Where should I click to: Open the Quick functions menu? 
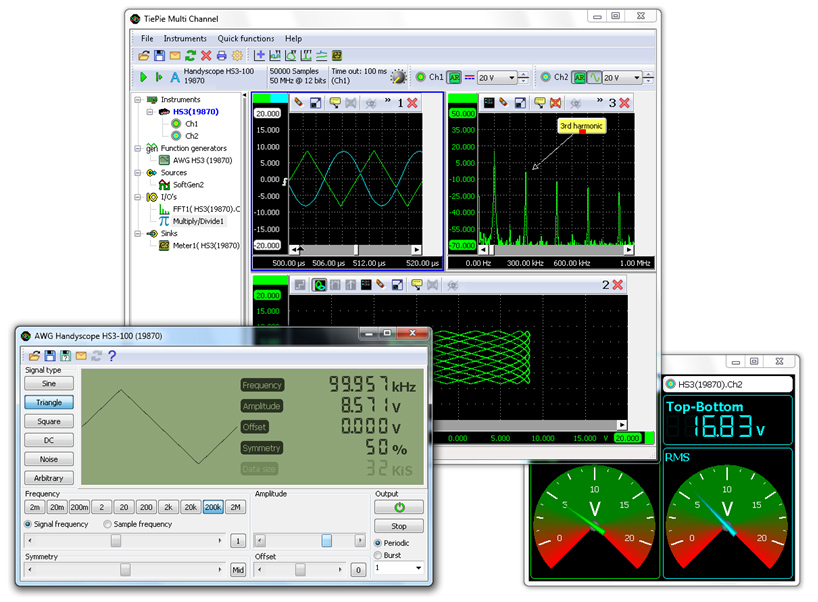pos(246,39)
